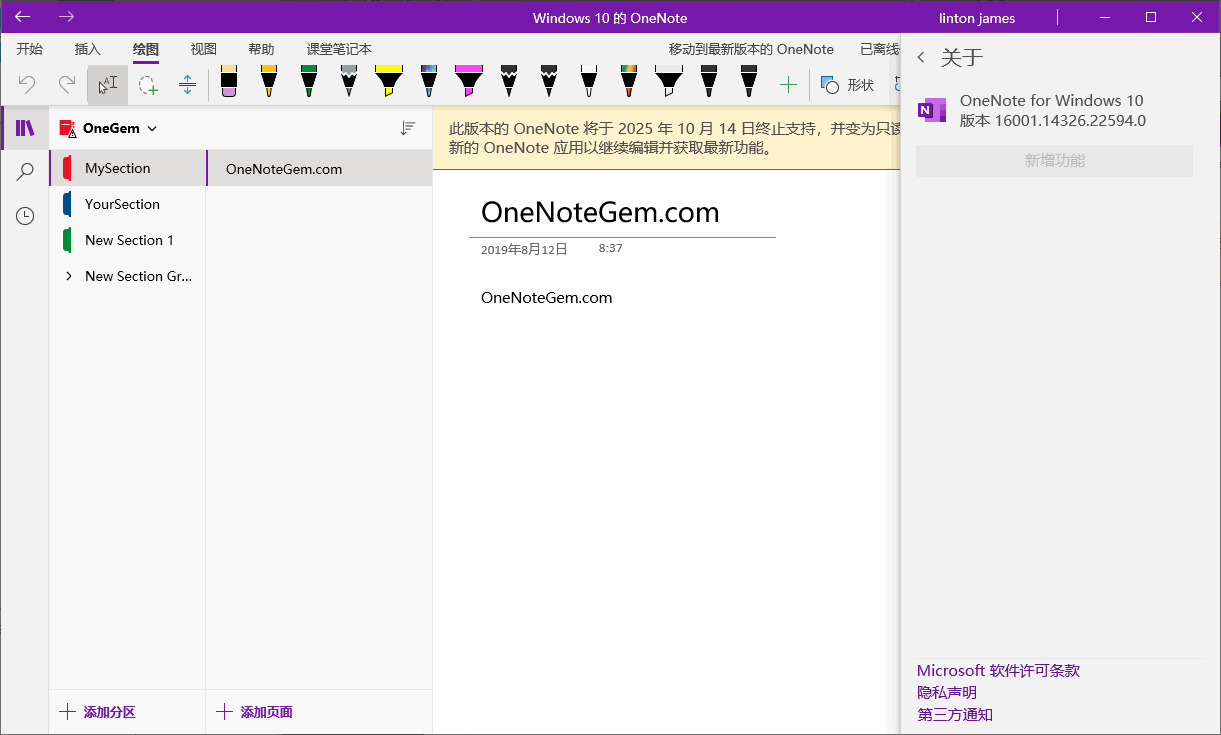
Task: Toggle the lasso selection tool
Action: pyautogui.click(x=148, y=84)
